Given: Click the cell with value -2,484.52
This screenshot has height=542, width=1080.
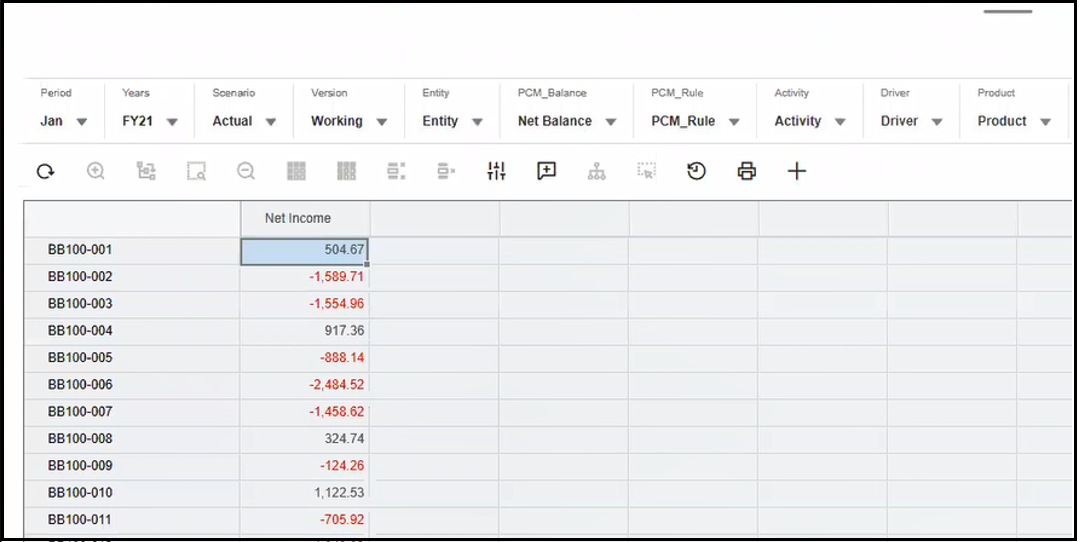Looking at the screenshot, I should pos(304,385).
